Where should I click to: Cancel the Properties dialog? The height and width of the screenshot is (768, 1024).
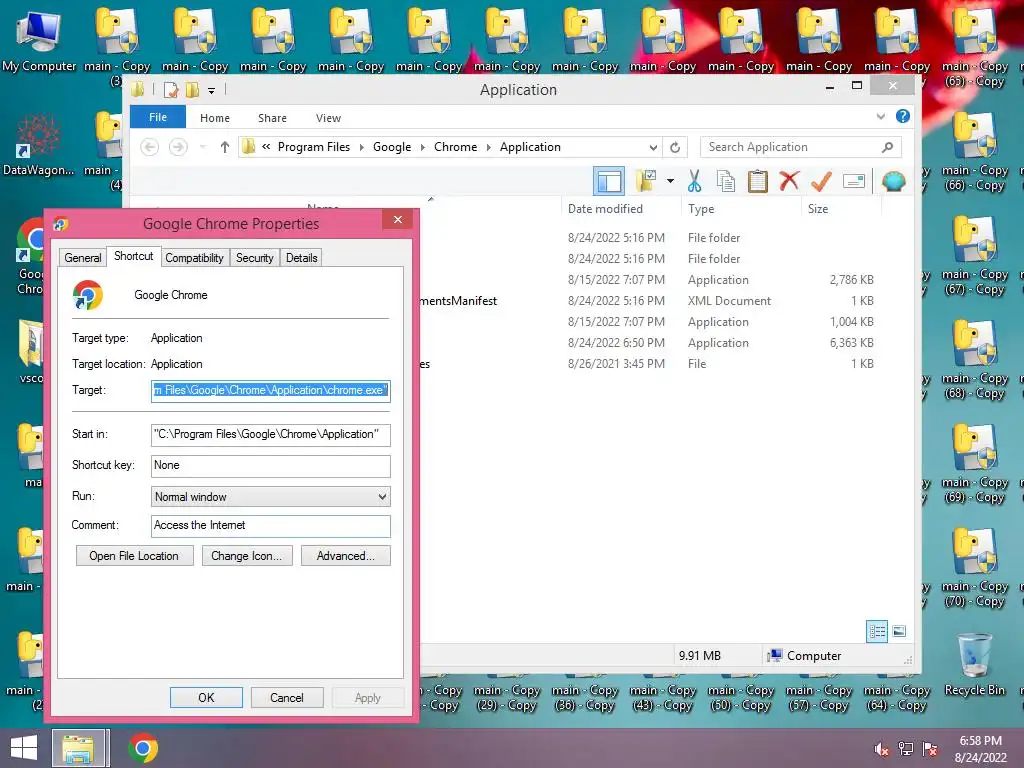[x=287, y=697]
